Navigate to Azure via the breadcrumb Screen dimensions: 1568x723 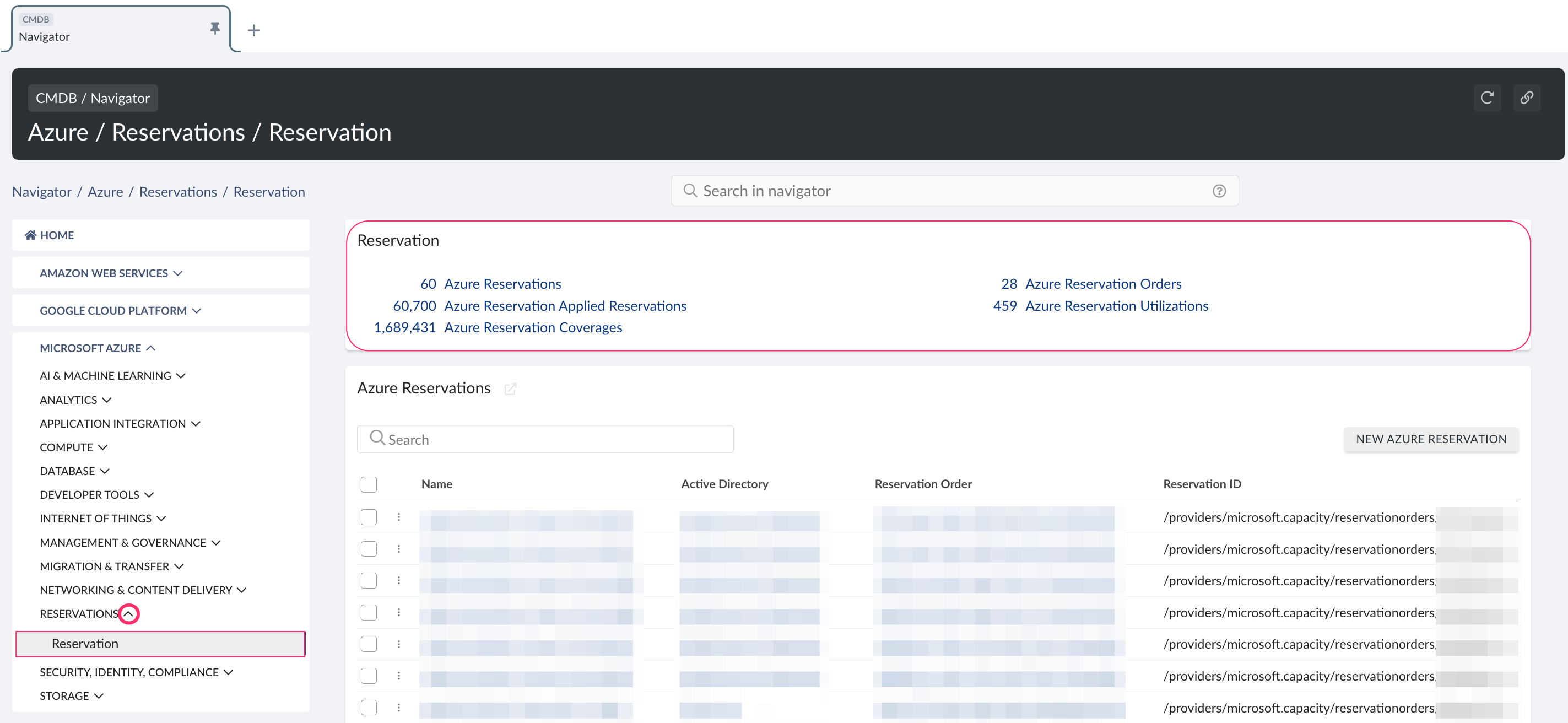[105, 191]
